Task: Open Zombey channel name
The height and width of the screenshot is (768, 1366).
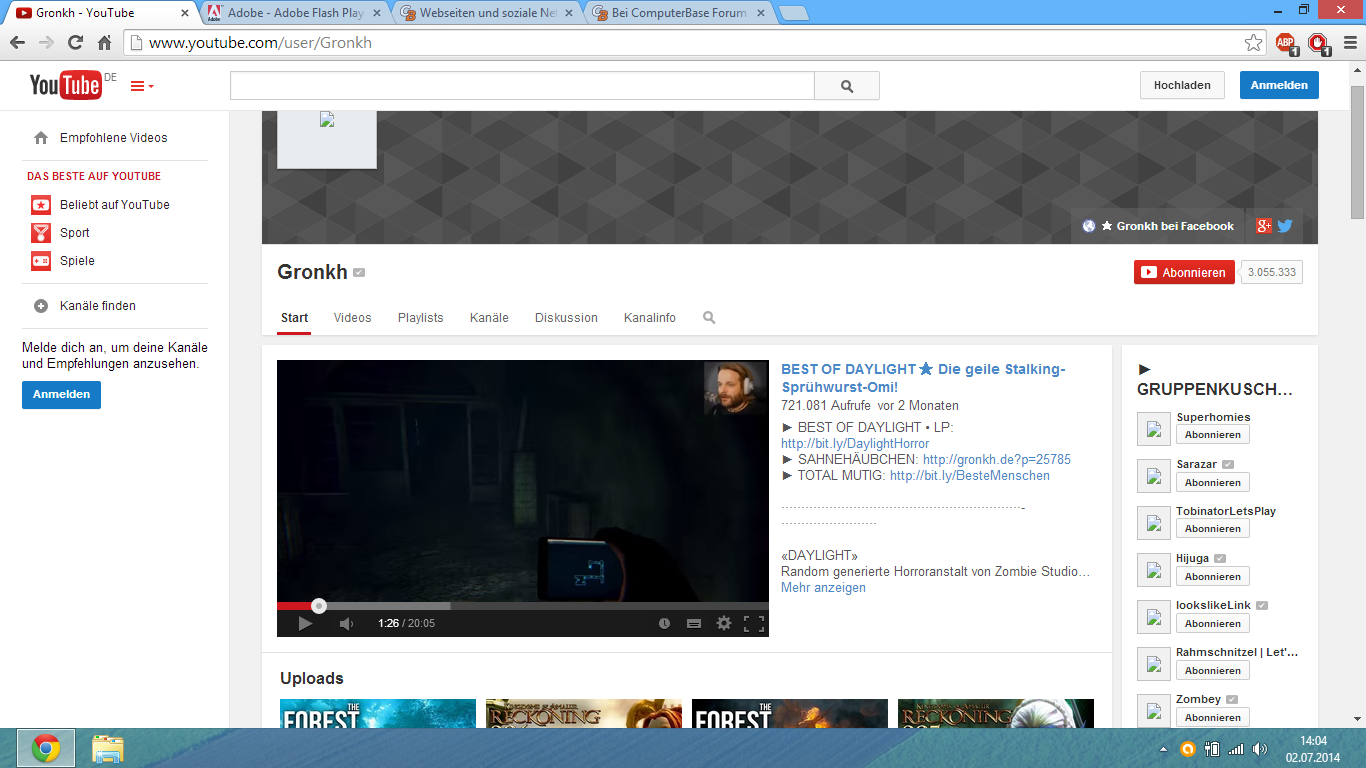Action: (1198, 699)
